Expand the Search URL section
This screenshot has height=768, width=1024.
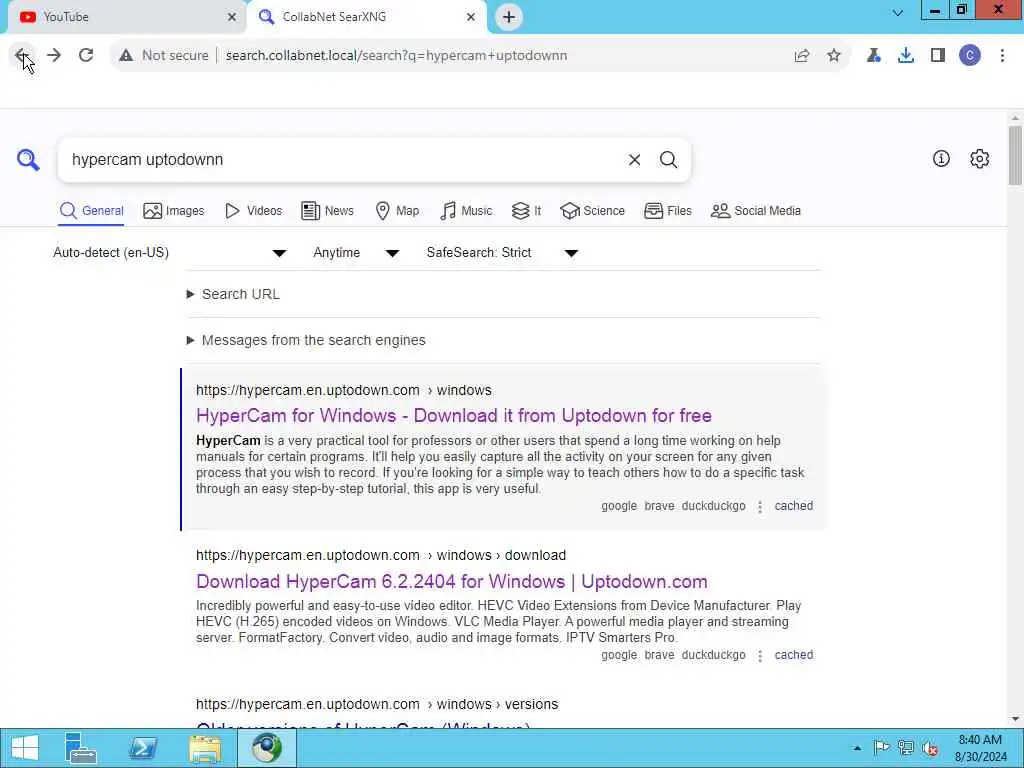[x=234, y=295]
